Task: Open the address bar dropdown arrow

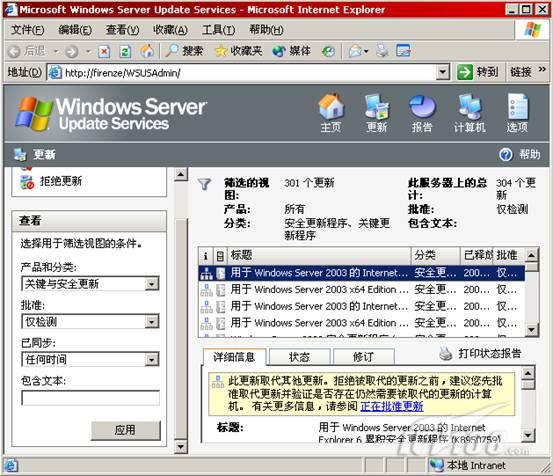Action: pyautogui.click(x=443, y=73)
